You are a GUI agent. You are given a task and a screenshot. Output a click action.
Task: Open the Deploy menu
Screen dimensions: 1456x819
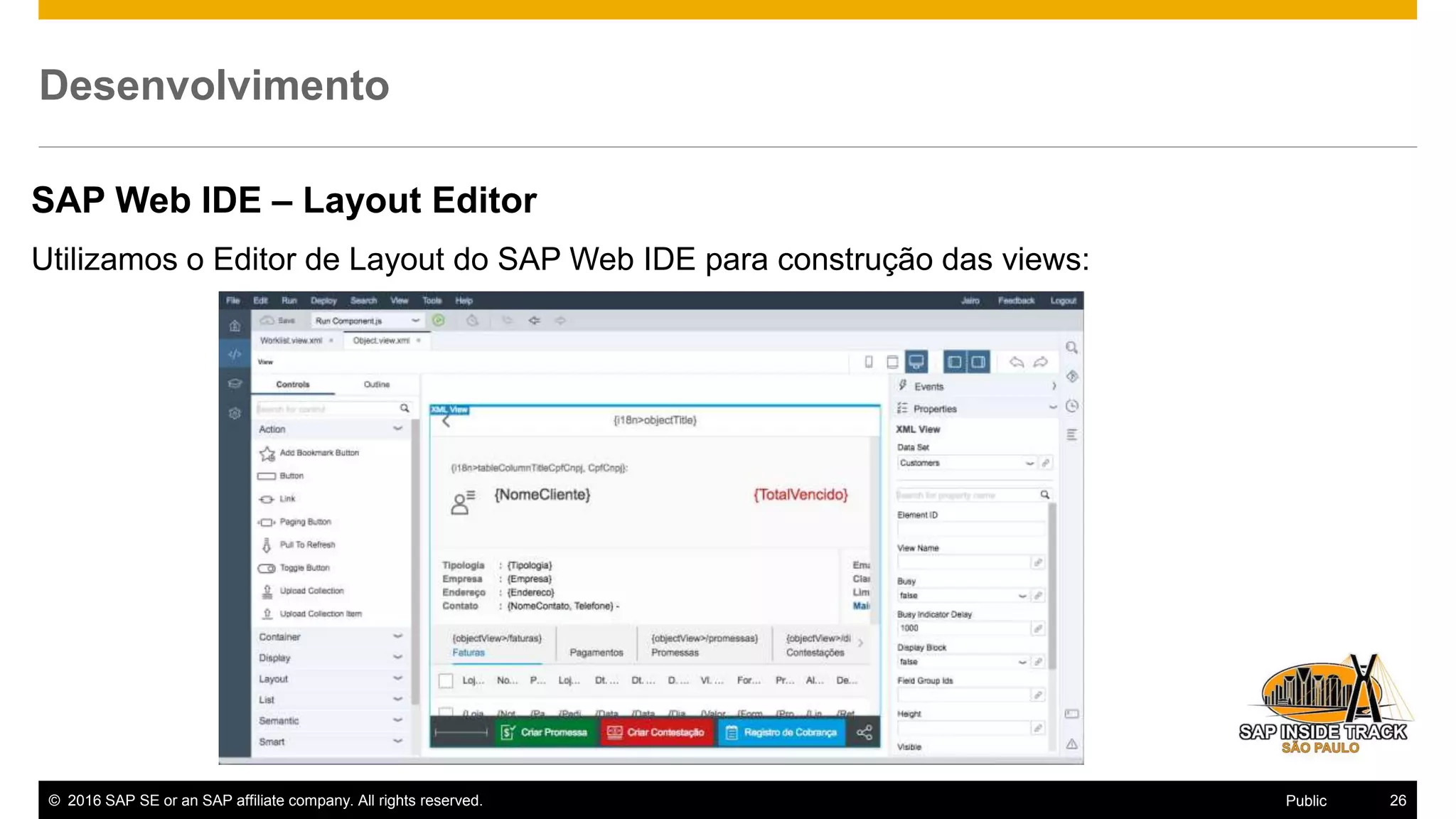tap(323, 300)
